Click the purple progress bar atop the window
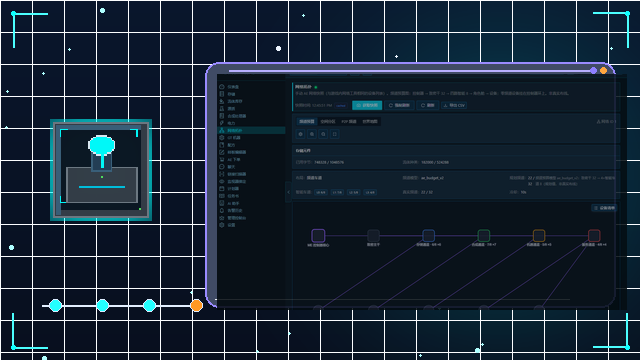 click(410, 71)
